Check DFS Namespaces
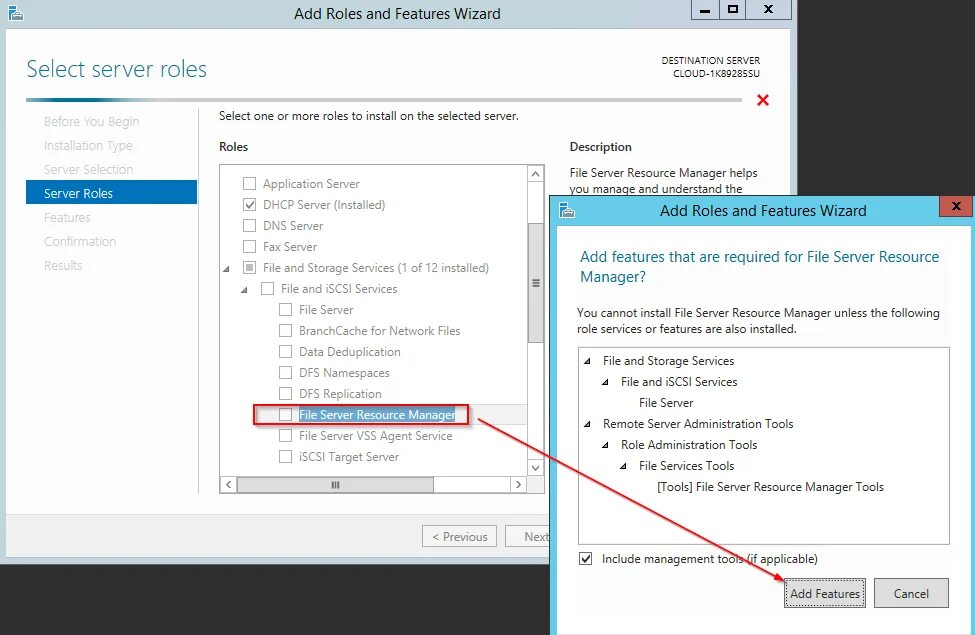This screenshot has width=975, height=635. (x=285, y=373)
